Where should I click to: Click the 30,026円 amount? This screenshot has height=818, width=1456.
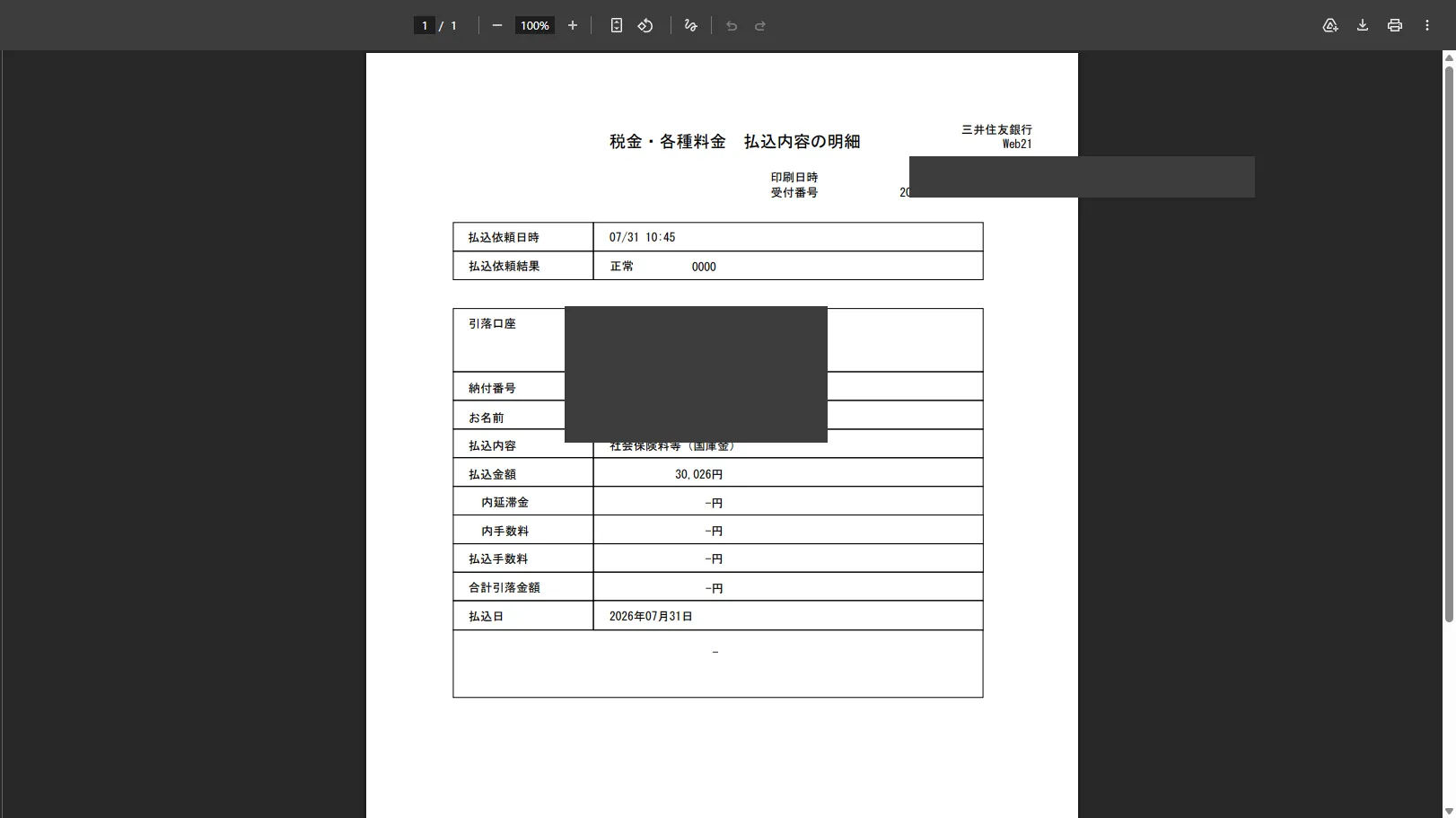[699, 475]
